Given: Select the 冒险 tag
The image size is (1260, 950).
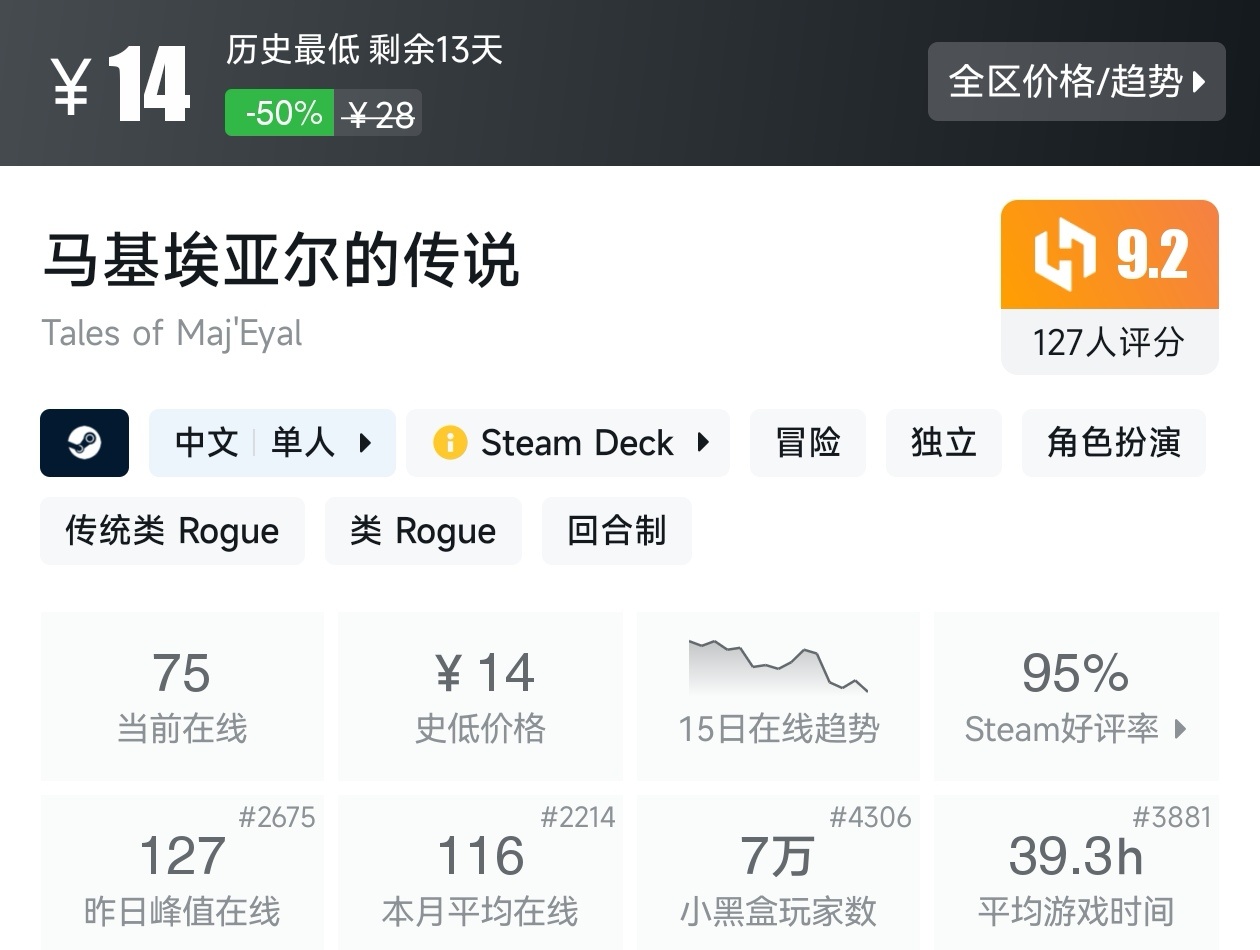Looking at the screenshot, I should pyautogui.click(x=808, y=442).
